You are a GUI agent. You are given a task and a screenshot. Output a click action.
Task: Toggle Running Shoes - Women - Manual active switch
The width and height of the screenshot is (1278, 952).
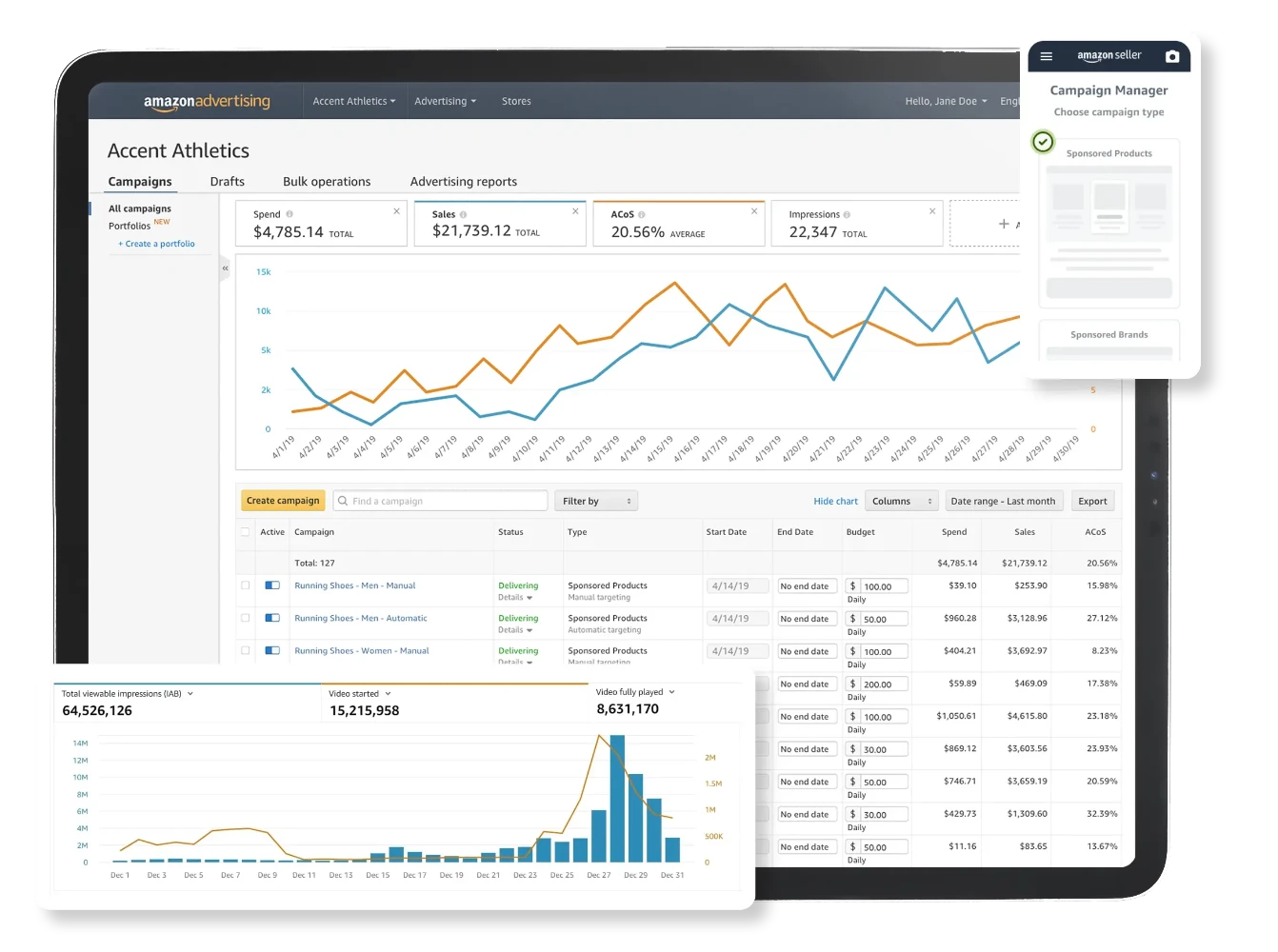click(272, 650)
